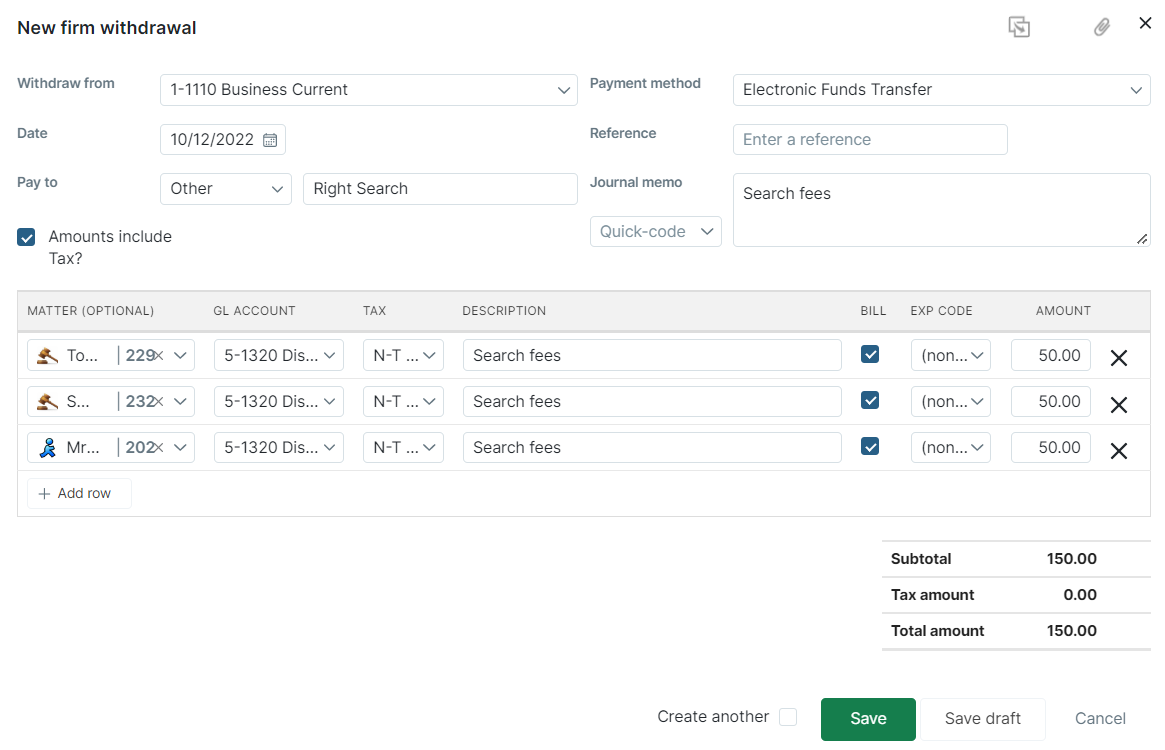Click the journal memo resize handle
Screen dimensions: 1165x750
[1142, 239]
